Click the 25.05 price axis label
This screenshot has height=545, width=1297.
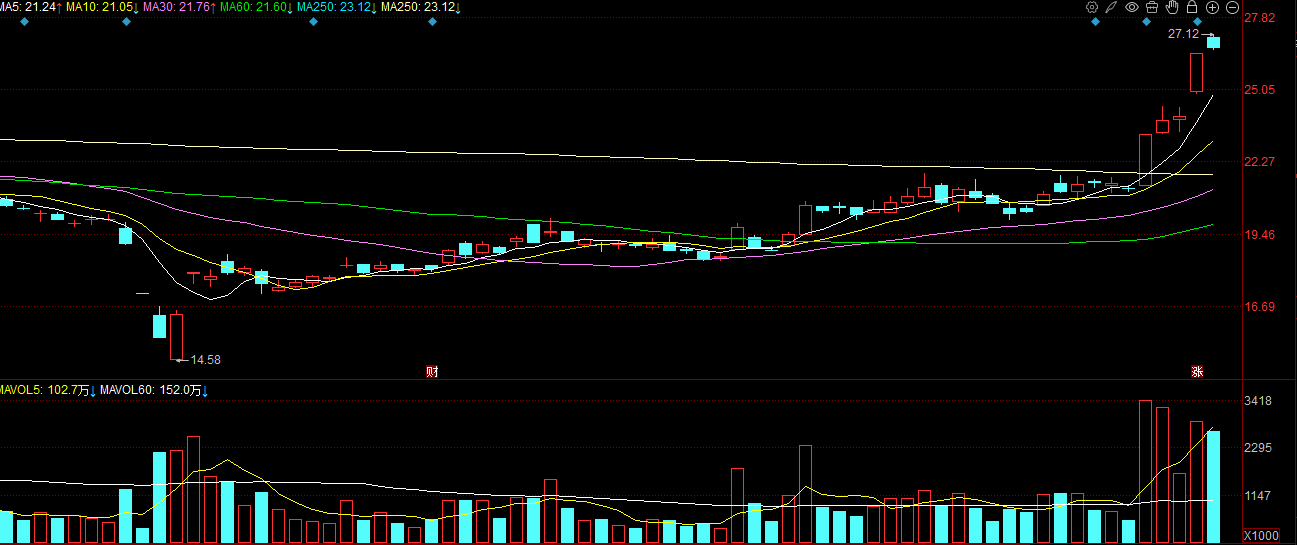[1258, 90]
